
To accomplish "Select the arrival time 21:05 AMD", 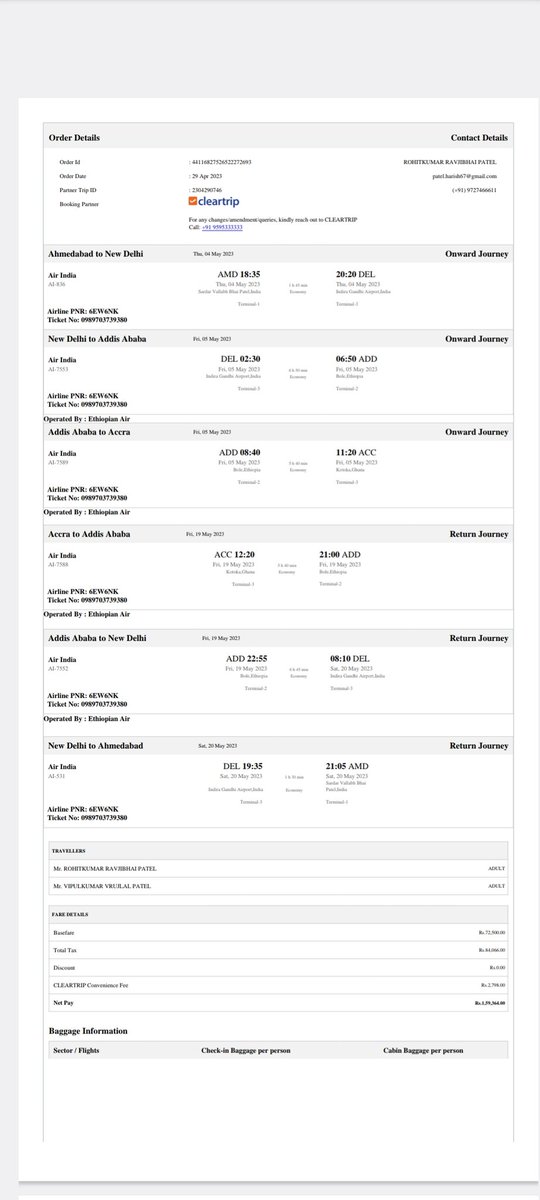I will coord(348,765).
